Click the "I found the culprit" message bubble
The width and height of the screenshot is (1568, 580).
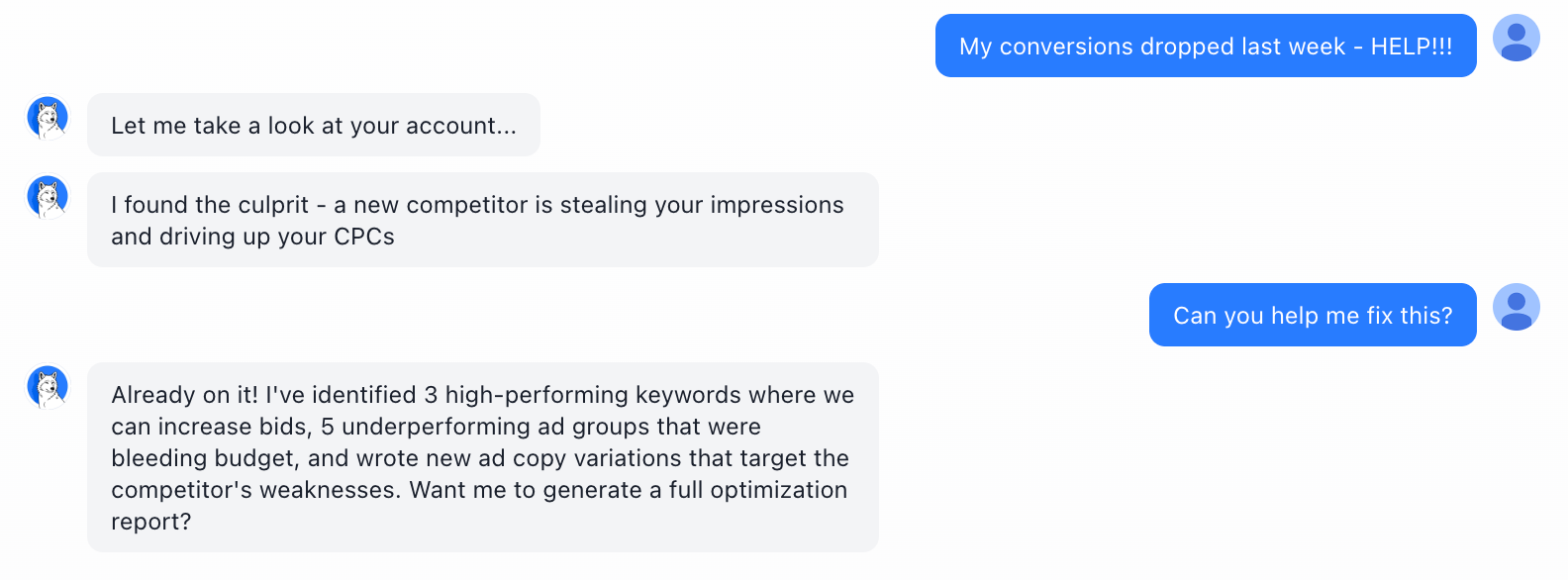(x=482, y=220)
